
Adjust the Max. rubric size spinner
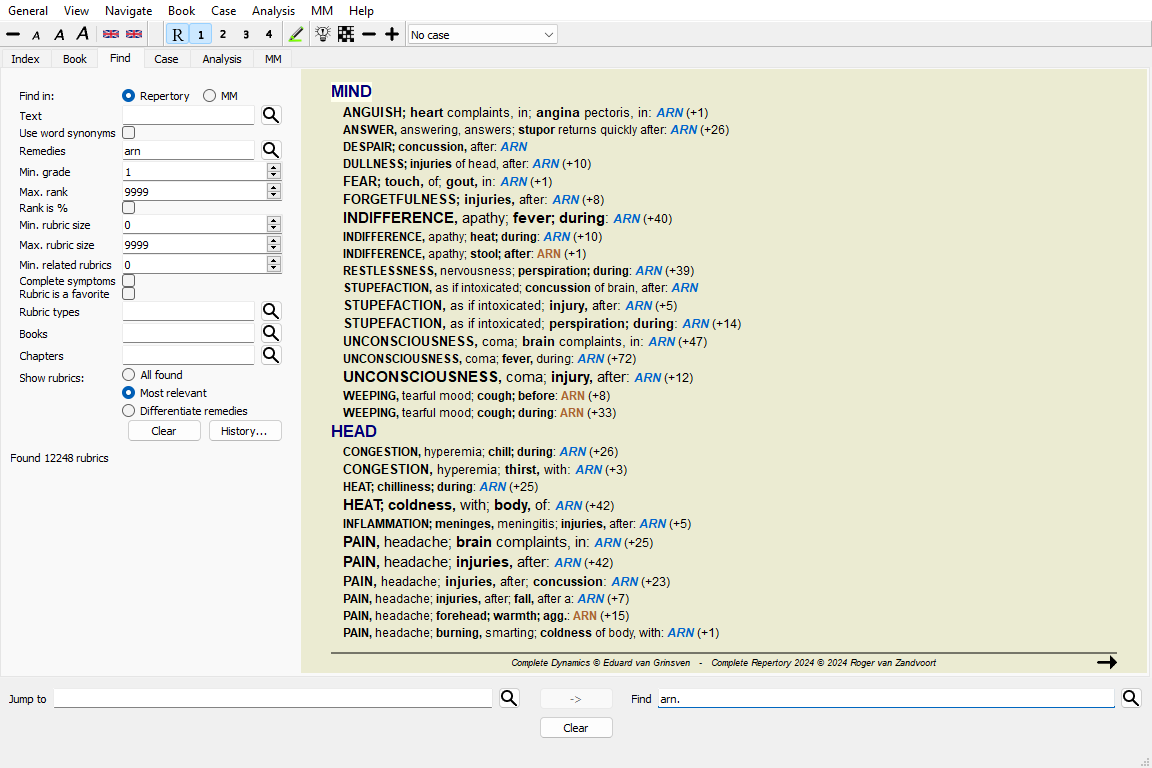(x=274, y=244)
